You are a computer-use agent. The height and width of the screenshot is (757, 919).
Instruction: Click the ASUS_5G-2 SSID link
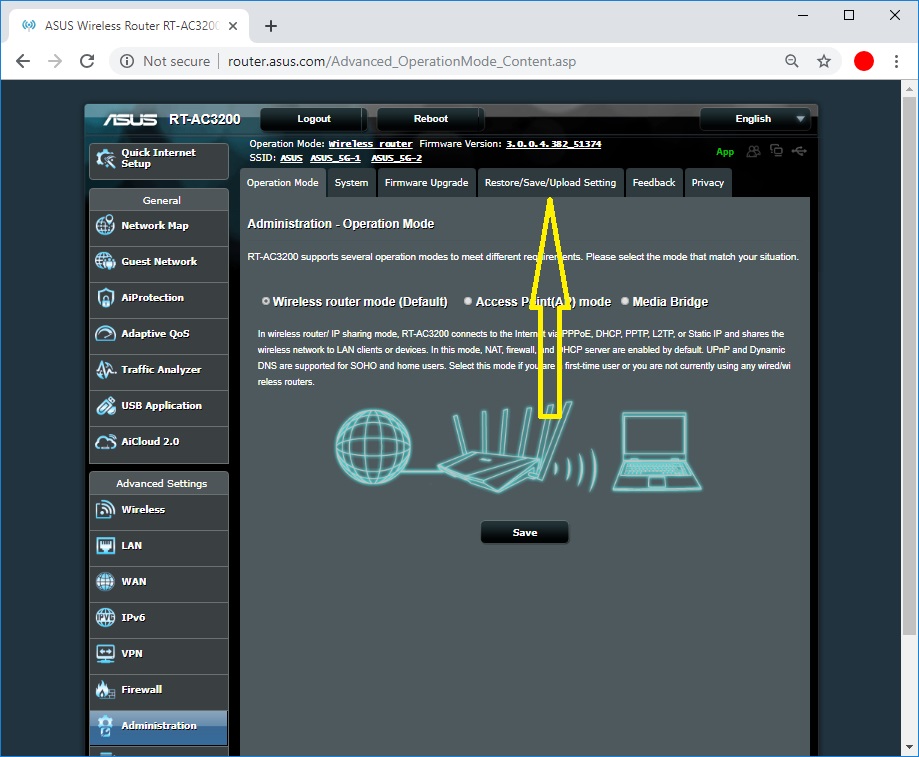click(x=396, y=158)
